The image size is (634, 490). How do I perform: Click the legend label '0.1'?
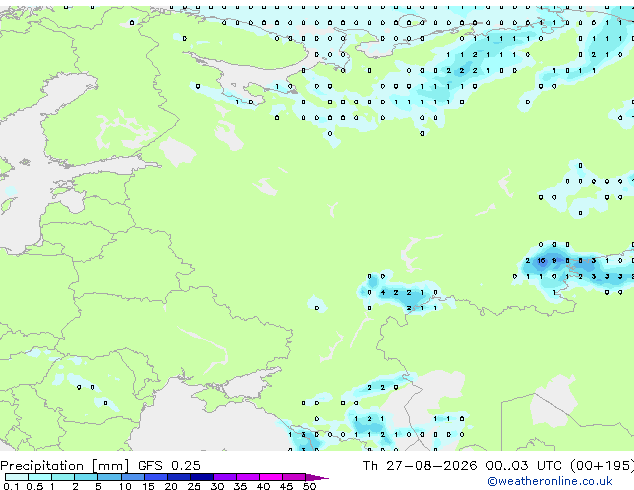point(11,486)
